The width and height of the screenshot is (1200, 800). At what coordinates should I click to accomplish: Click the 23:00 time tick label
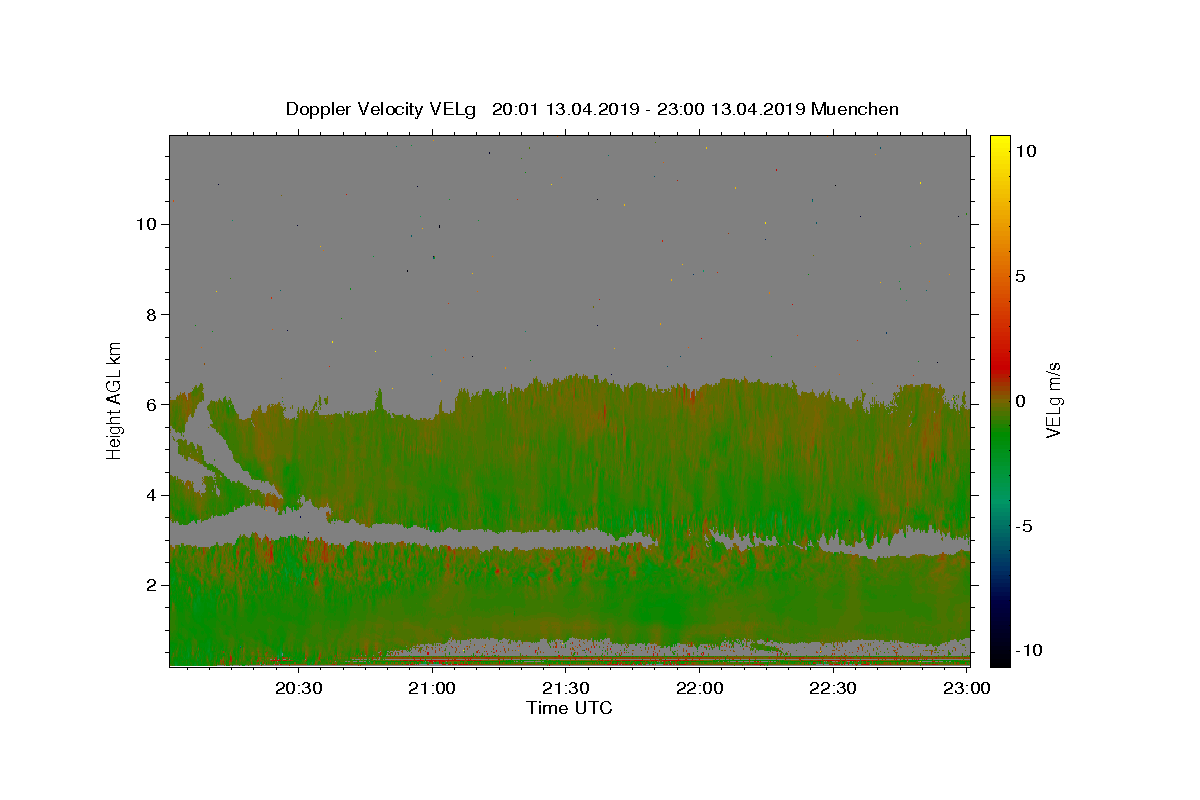coord(967,688)
